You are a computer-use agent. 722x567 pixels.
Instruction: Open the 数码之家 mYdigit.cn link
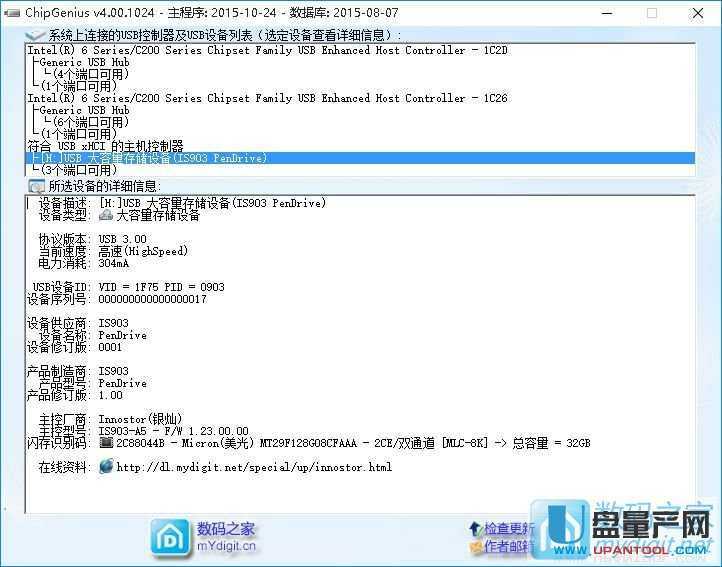click(x=226, y=537)
